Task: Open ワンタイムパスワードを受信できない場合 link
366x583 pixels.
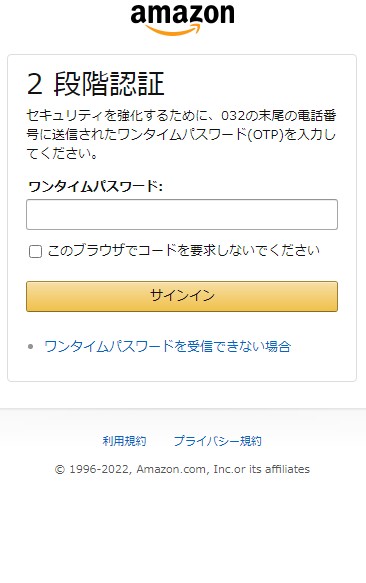Action: click(x=167, y=347)
